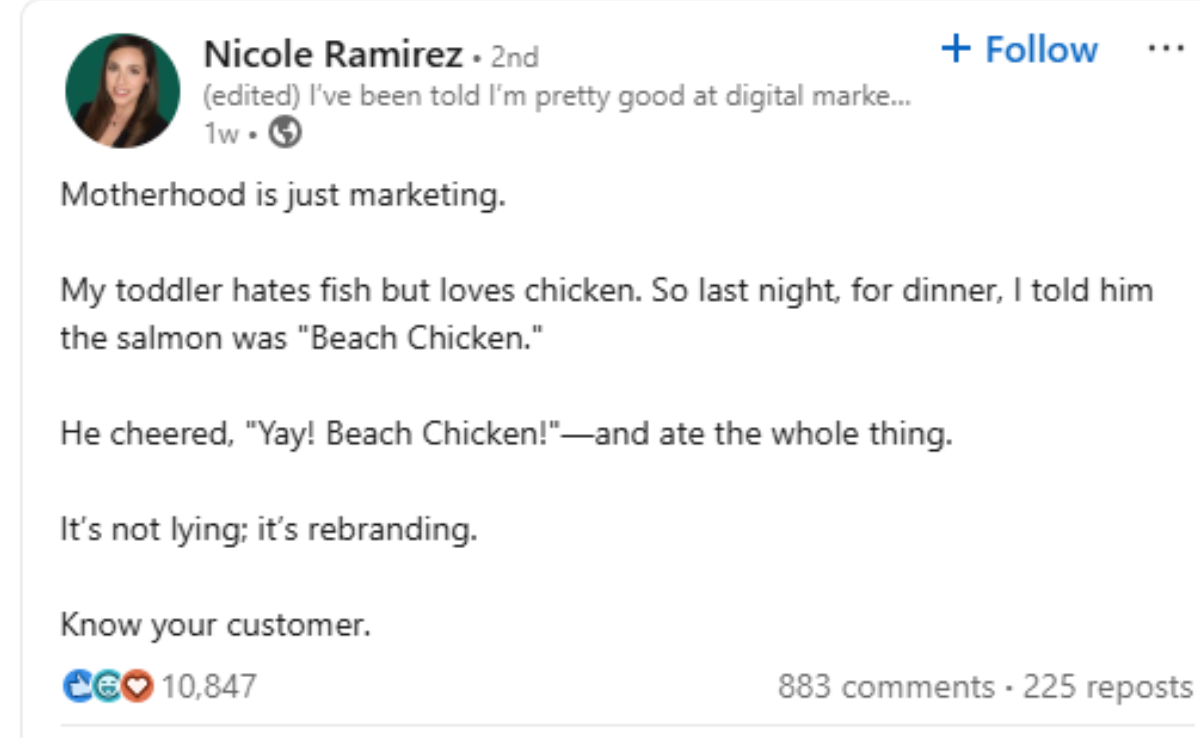The image size is (1200, 750).
Task: Open Nicole Ramirez's profile via her name
Action: 333,56
